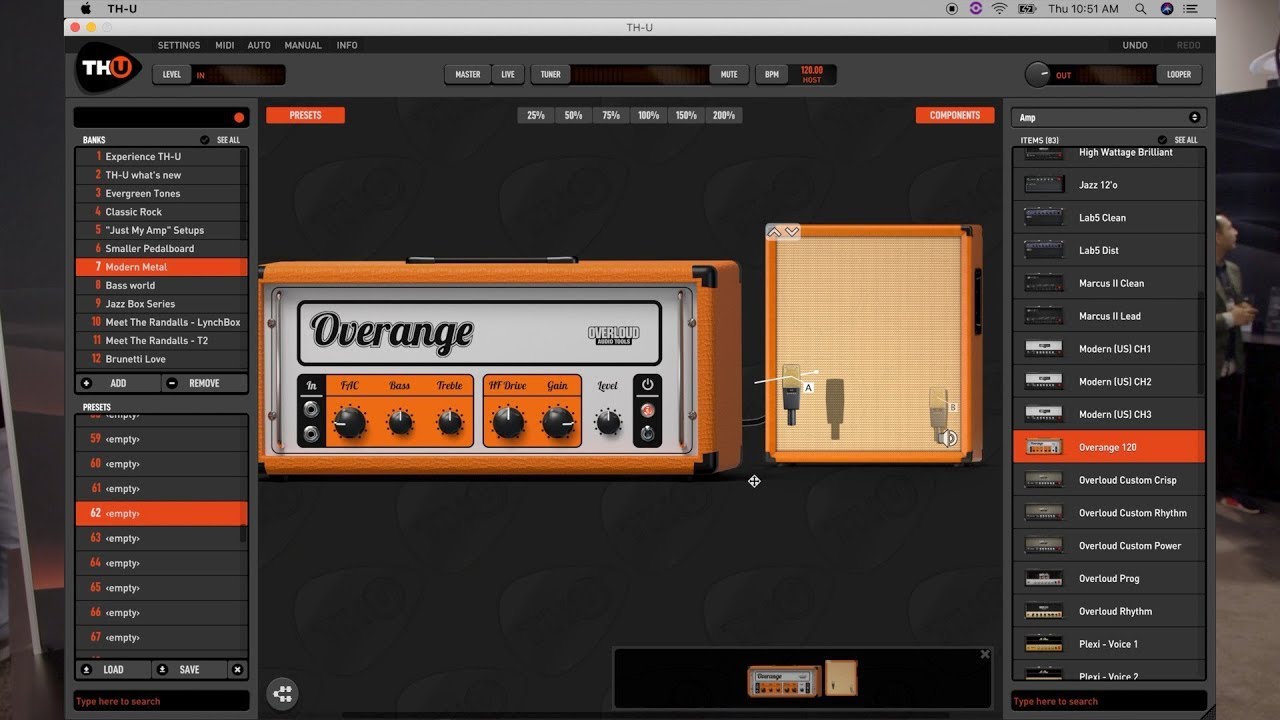1280x720 pixels.
Task: Click the Treble knob on amp
Action: [450, 422]
